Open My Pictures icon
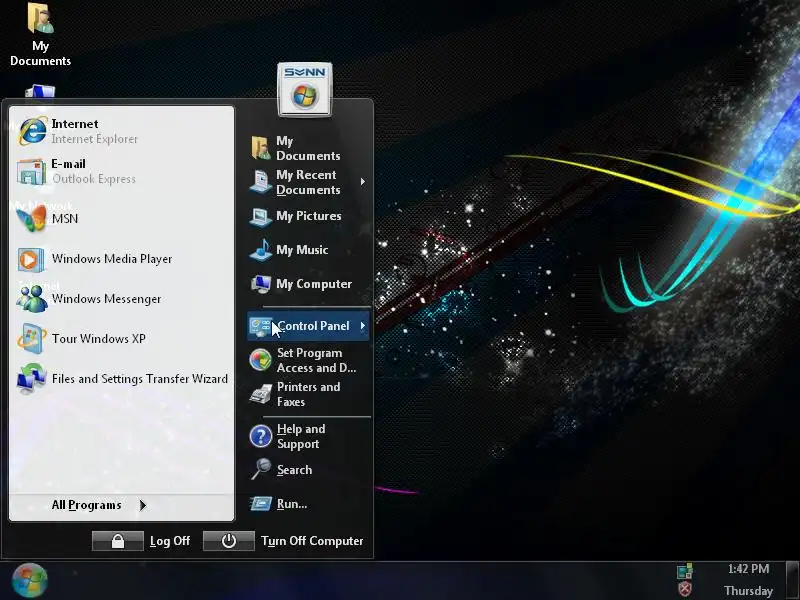Image resolution: width=800 pixels, height=600 pixels. (261, 216)
